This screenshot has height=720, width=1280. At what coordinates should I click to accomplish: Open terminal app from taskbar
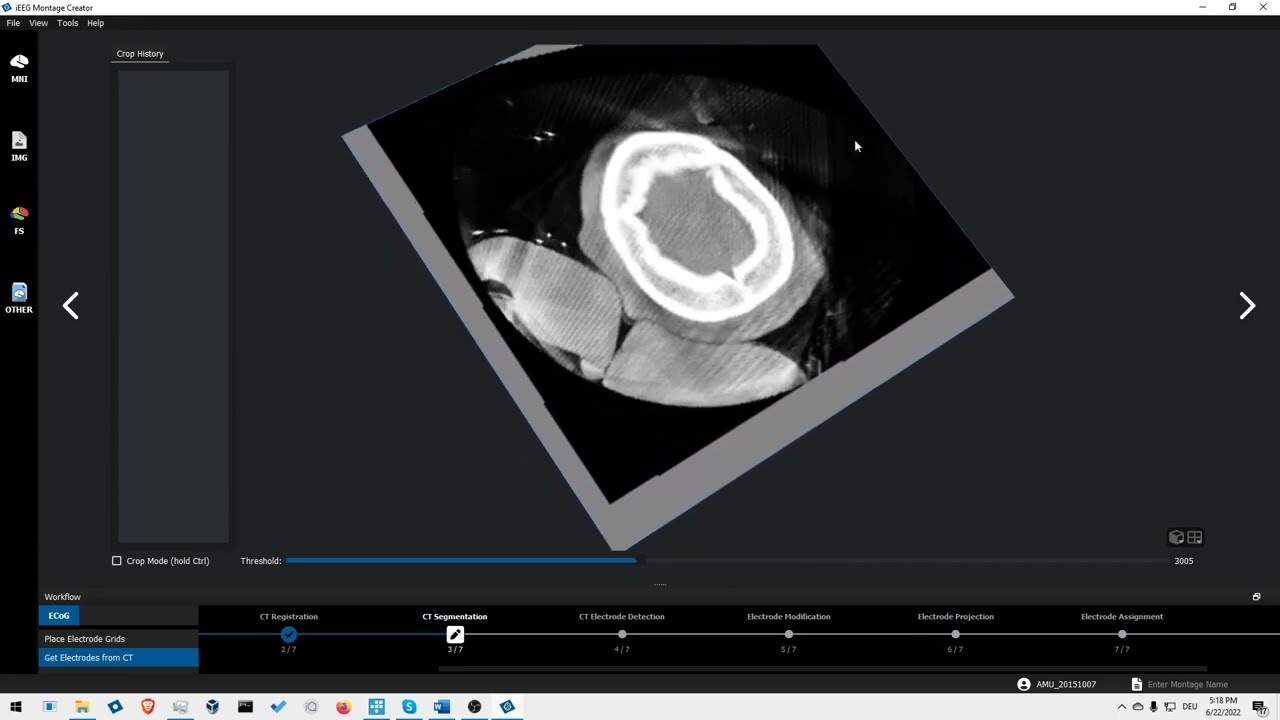tap(246, 707)
